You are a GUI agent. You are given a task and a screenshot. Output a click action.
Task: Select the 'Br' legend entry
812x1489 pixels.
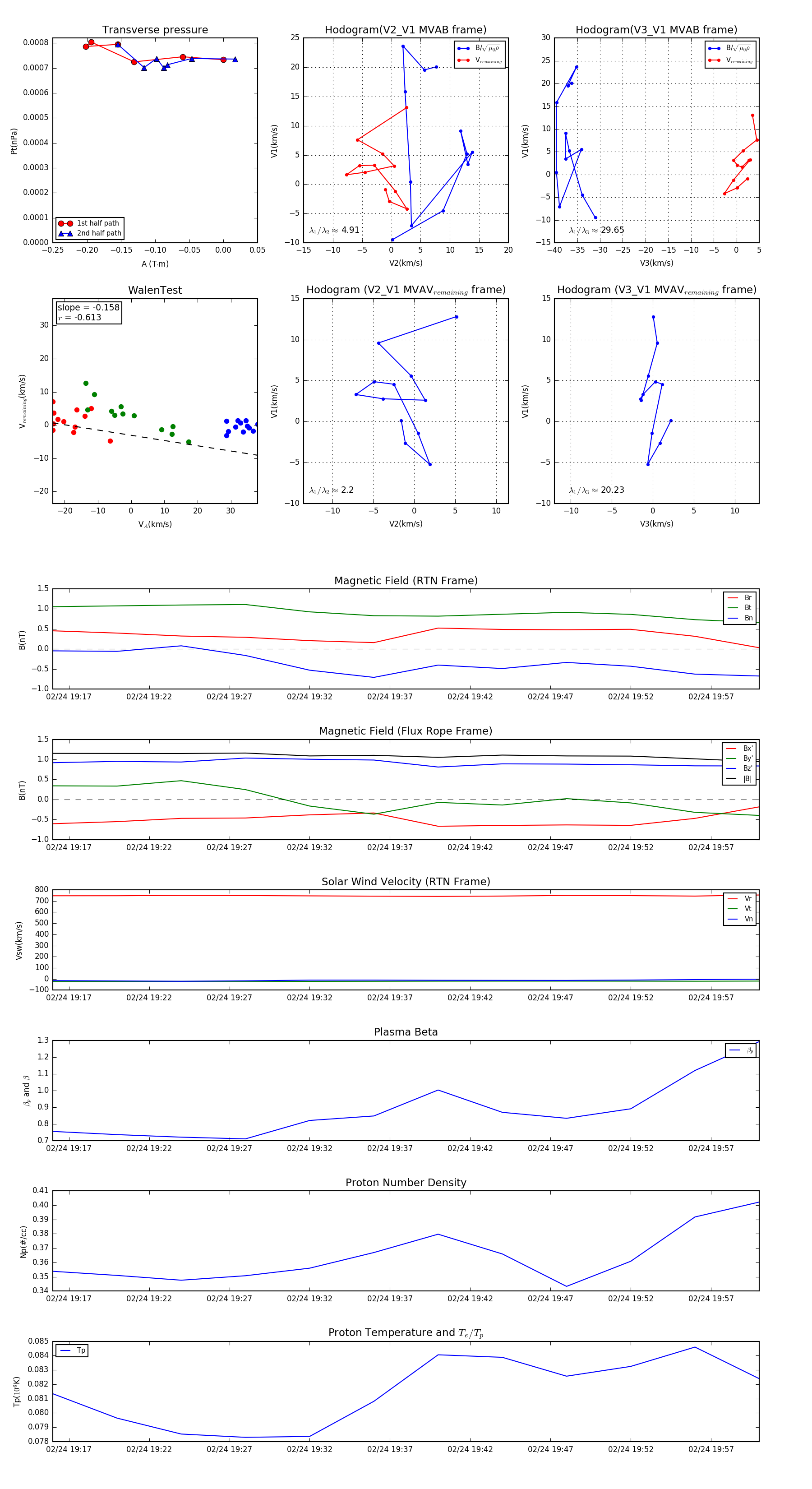740,598
